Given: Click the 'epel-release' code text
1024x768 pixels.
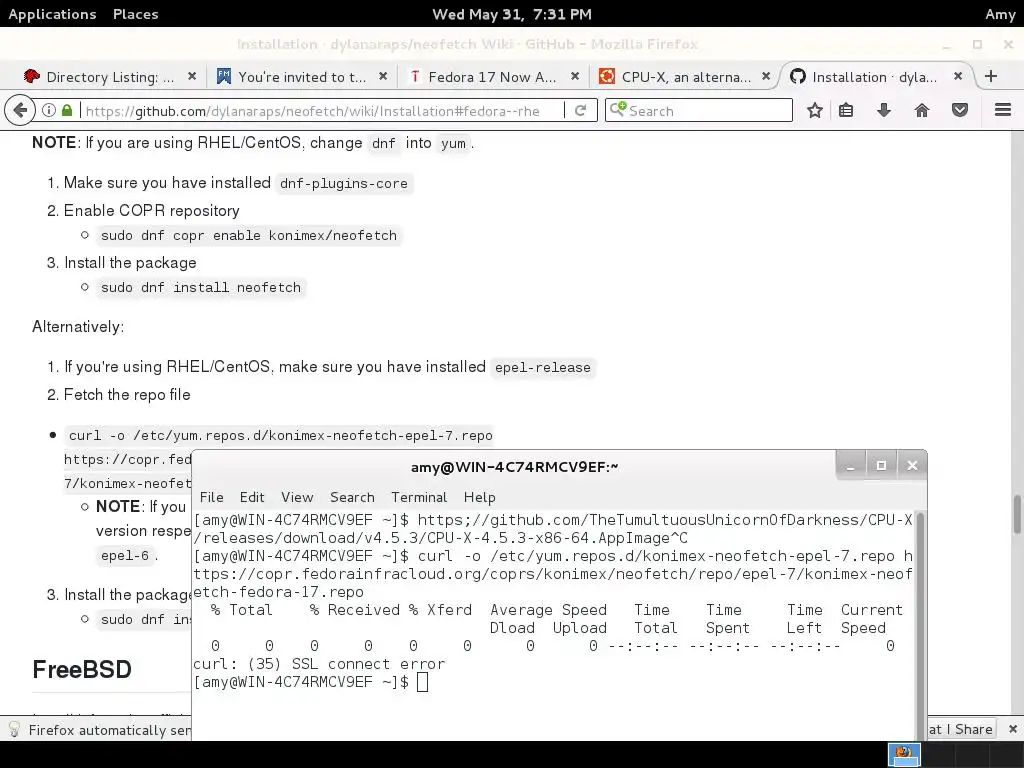Looking at the screenshot, I should click(x=543, y=367).
